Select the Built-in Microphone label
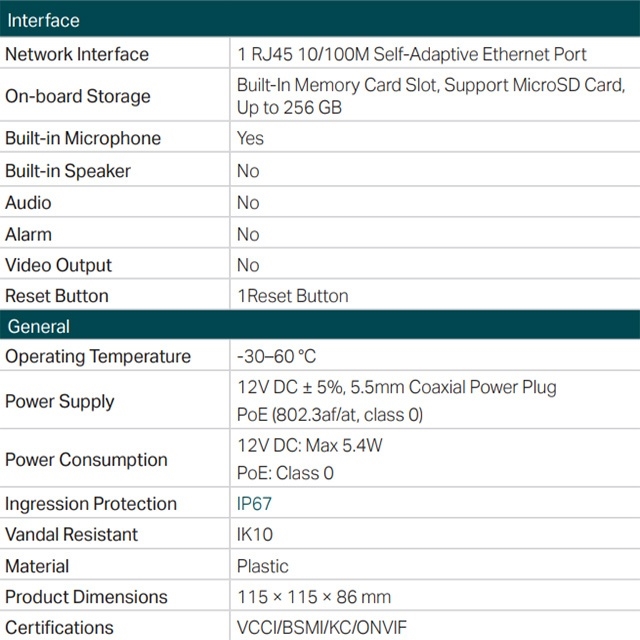The width and height of the screenshot is (640, 640). pyautogui.click(x=83, y=138)
